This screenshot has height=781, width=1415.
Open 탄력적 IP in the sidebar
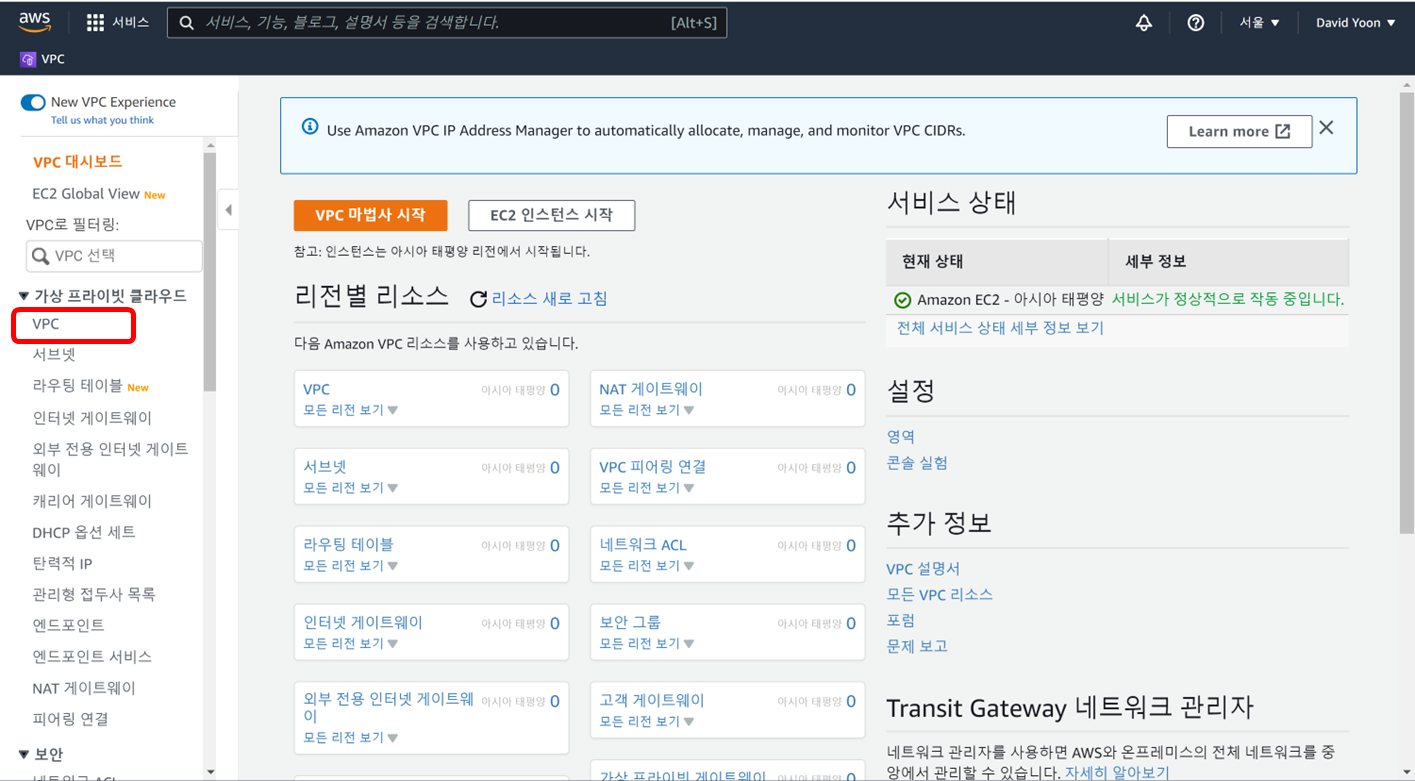coord(62,563)
